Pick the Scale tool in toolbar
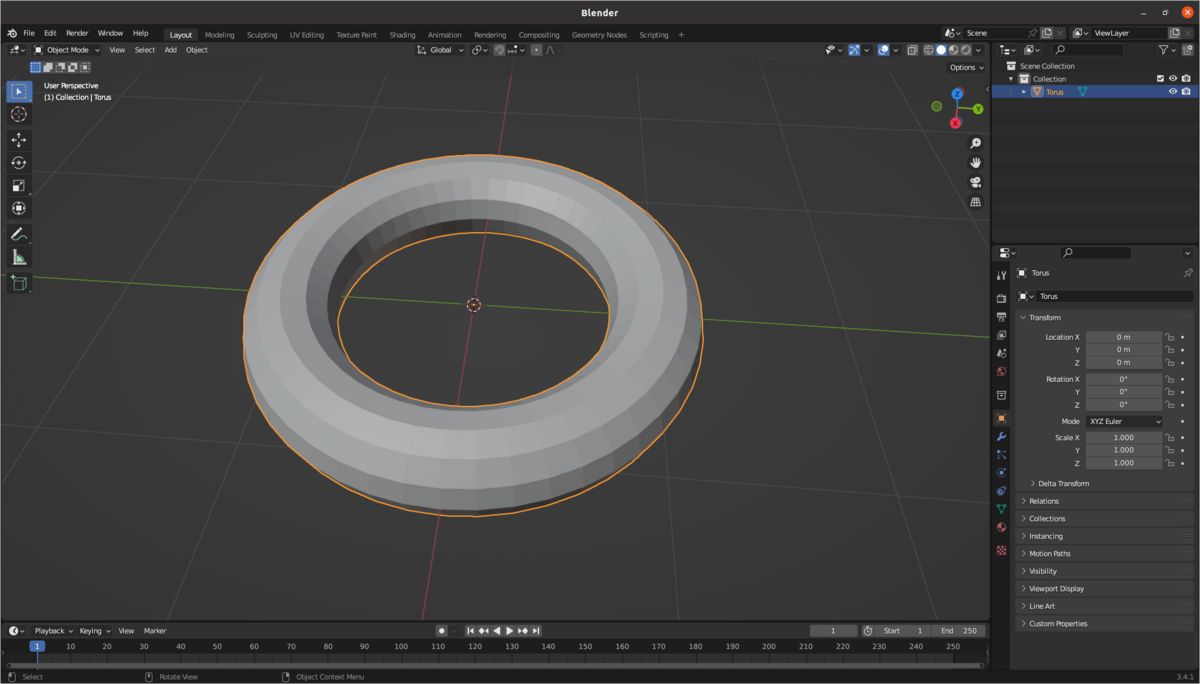Image resolution: width=1200 pixels, height=684 pixels. [19, 186]
